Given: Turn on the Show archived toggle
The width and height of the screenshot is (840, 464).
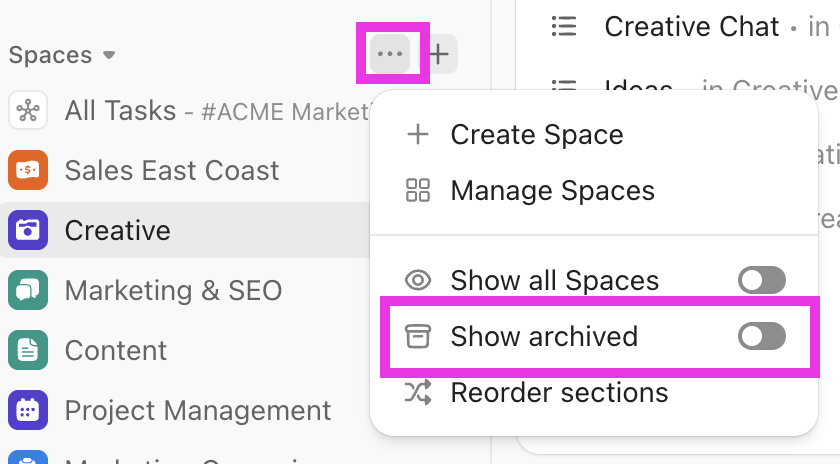Looking at the screenshot, I should [x=762, y=336].
